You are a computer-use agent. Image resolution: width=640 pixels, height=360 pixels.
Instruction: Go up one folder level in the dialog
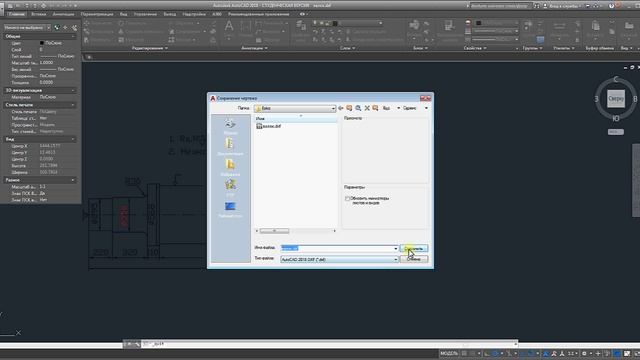(x=349, y=108)
